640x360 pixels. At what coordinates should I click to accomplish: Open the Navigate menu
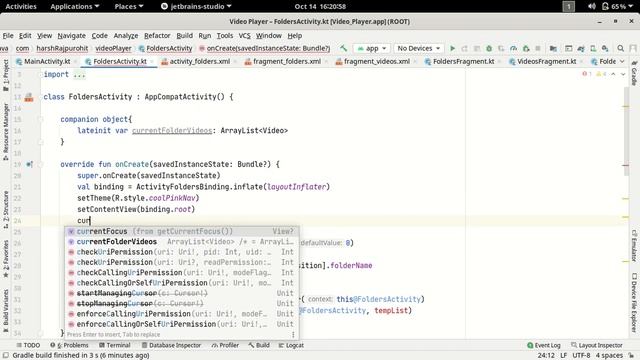pyautogui.click(x=71, y=36)
